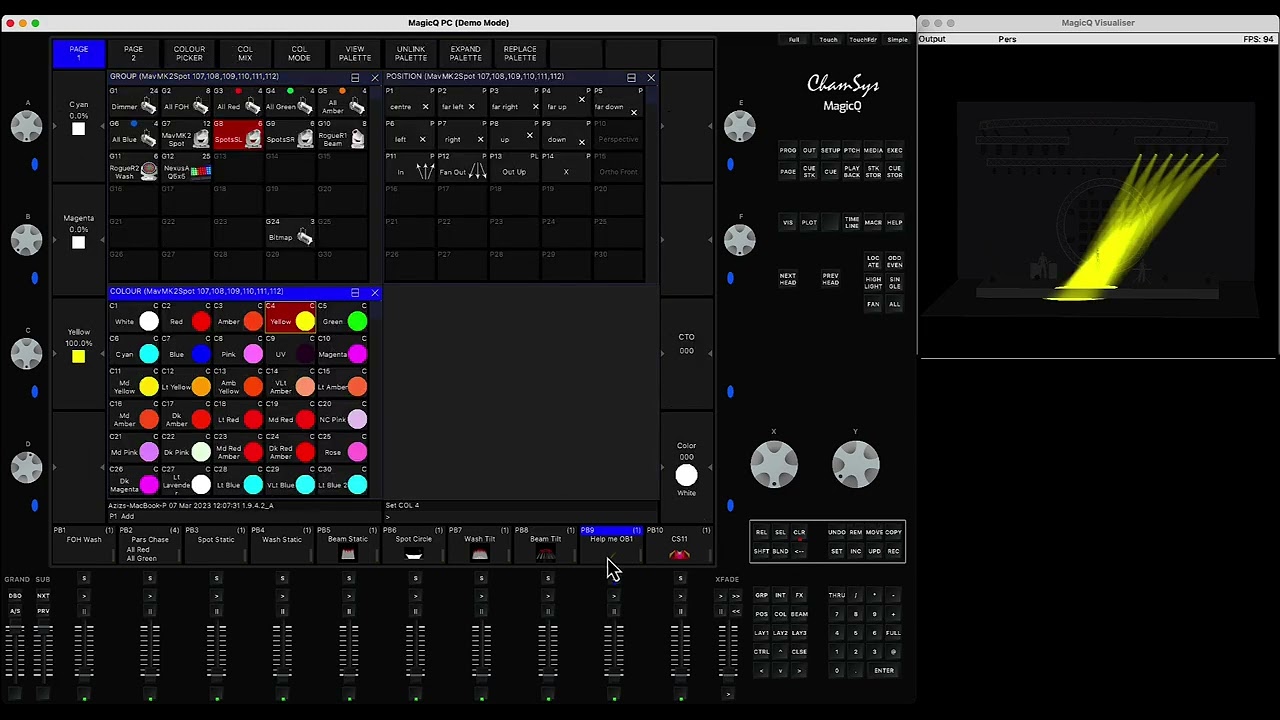Select the G1 Dimmer fixture group

tap(134, 103)
